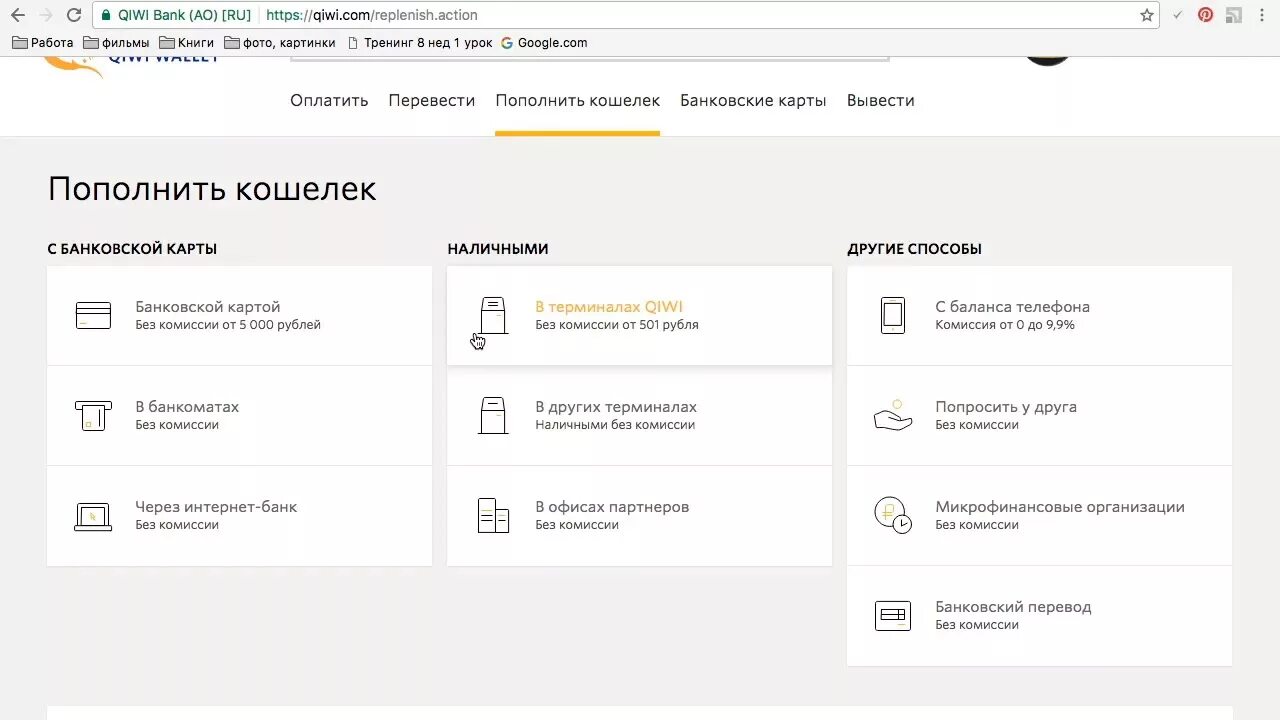Choose Микрофинансовые организации option
The width and height of the screenshot is (1280, 720).
1039,515
